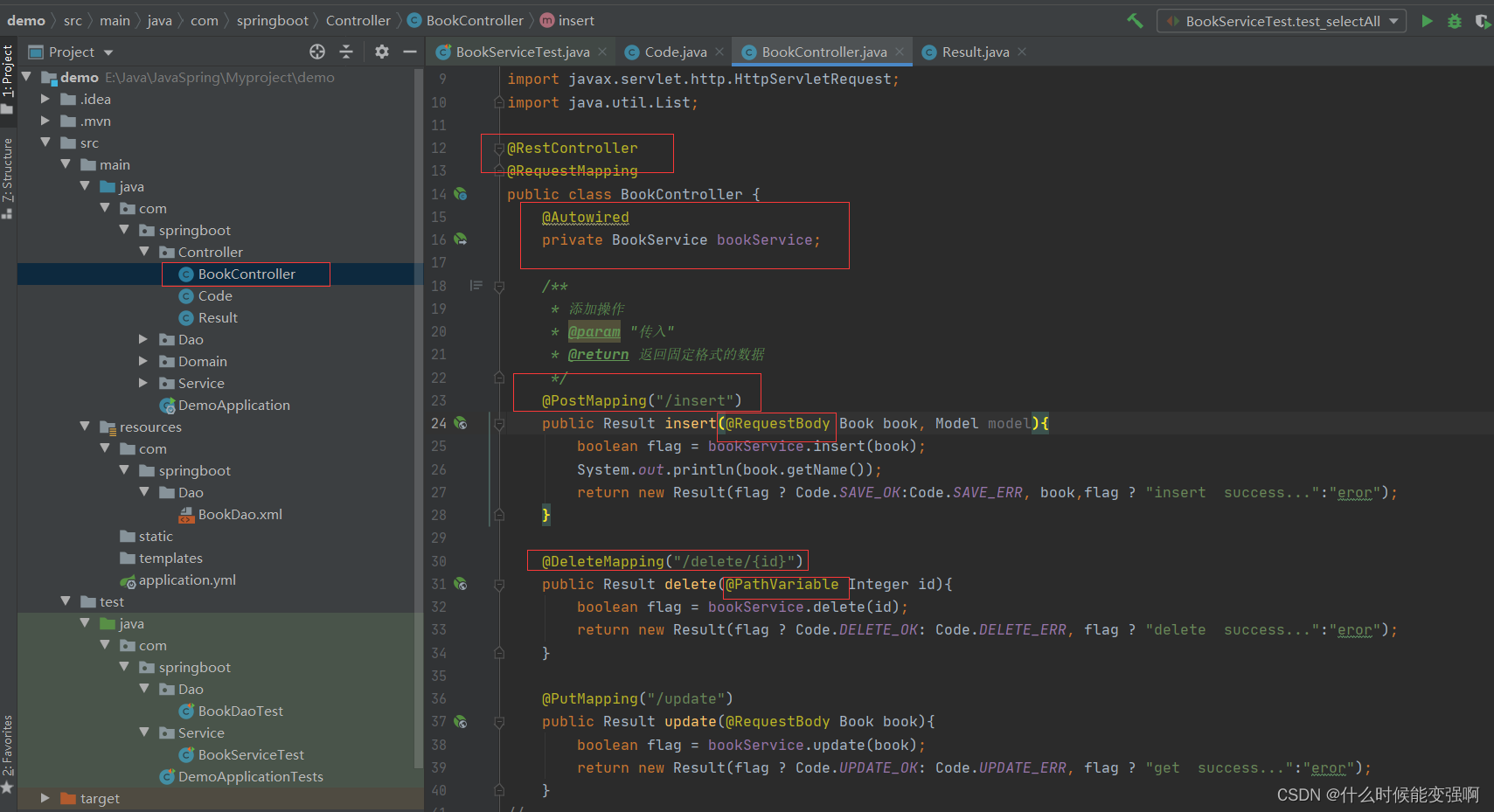Fold the update method at line 37
The width and height of the screenshot is (1494, 812).
[499, 723]
